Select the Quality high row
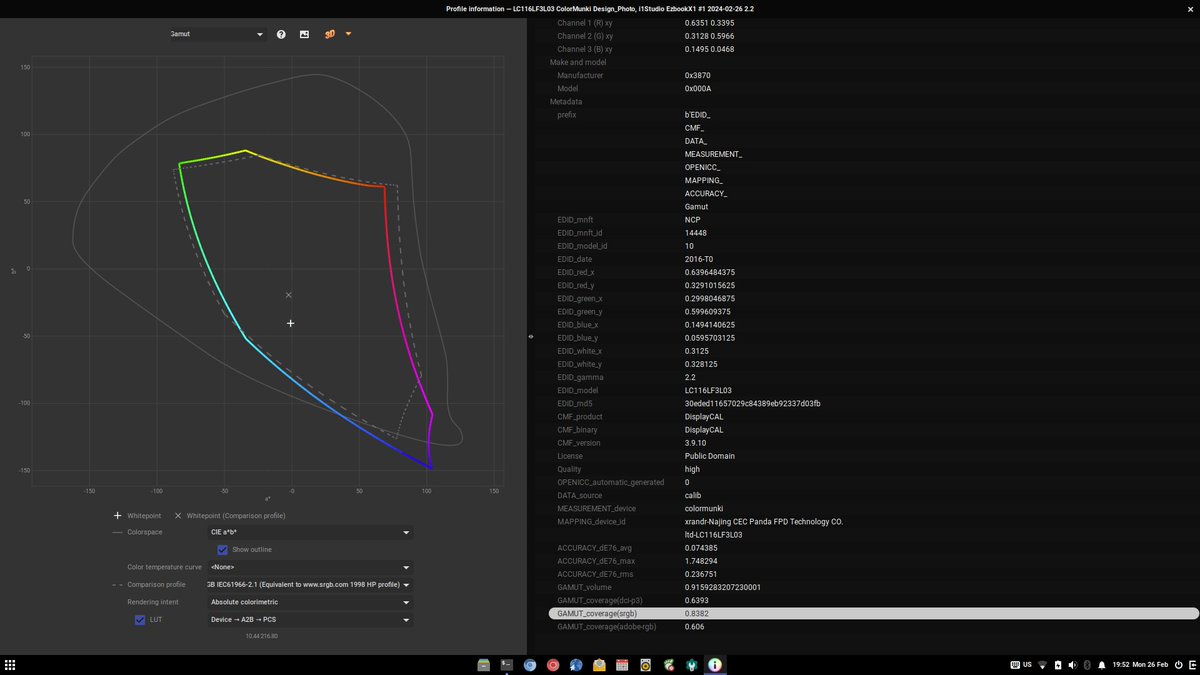Viewport: 1200px width, 675px height. [873, 469]
